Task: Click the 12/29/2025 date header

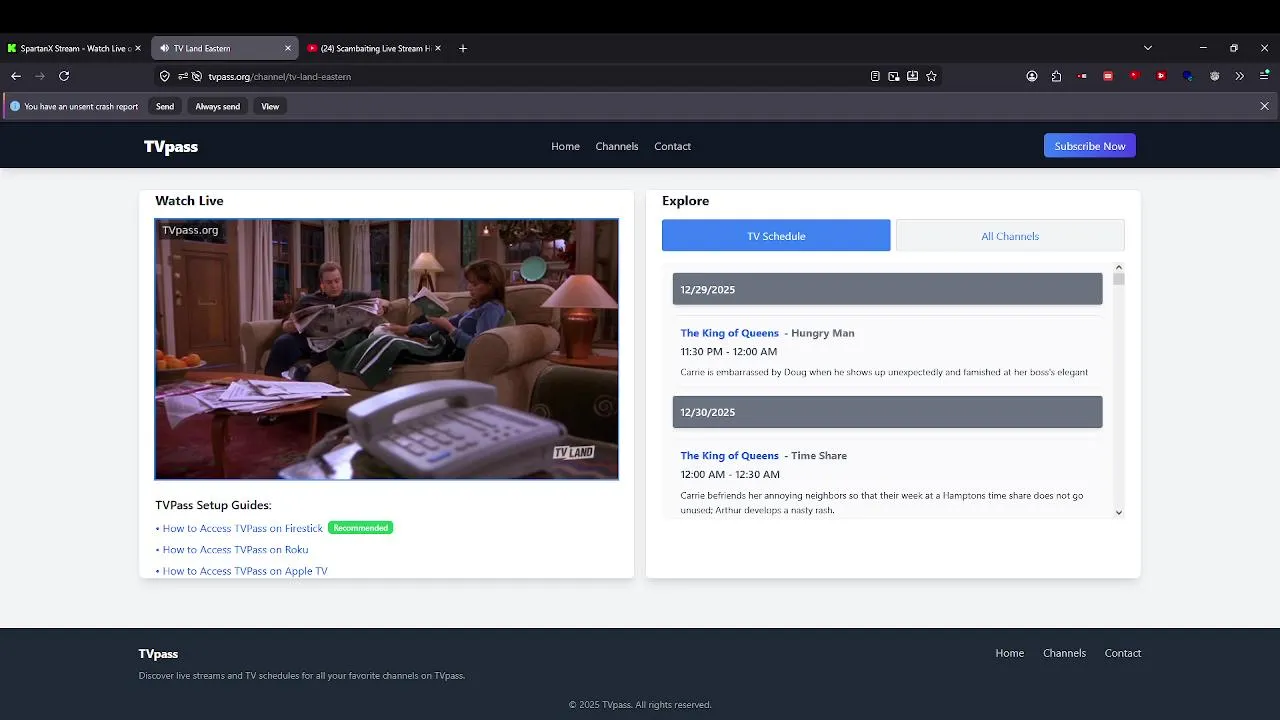Action: coord(887,289)
